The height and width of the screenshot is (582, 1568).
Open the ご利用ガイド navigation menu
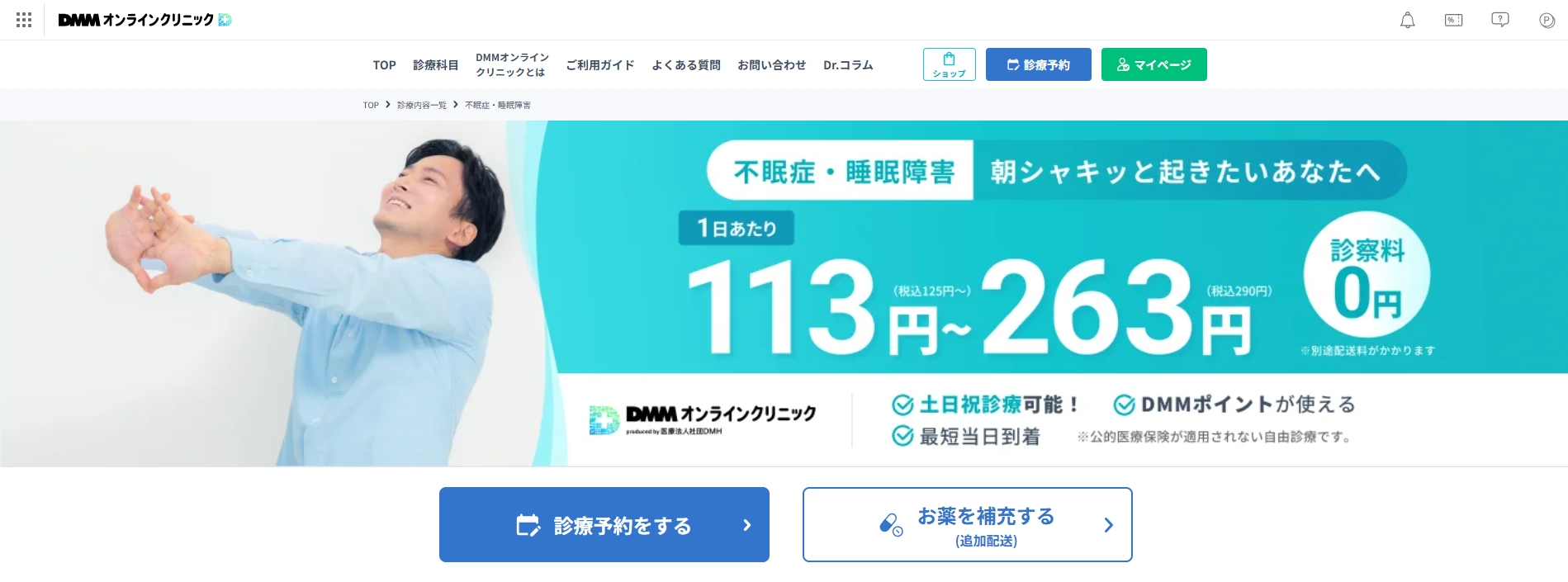[x=600, y=64]
